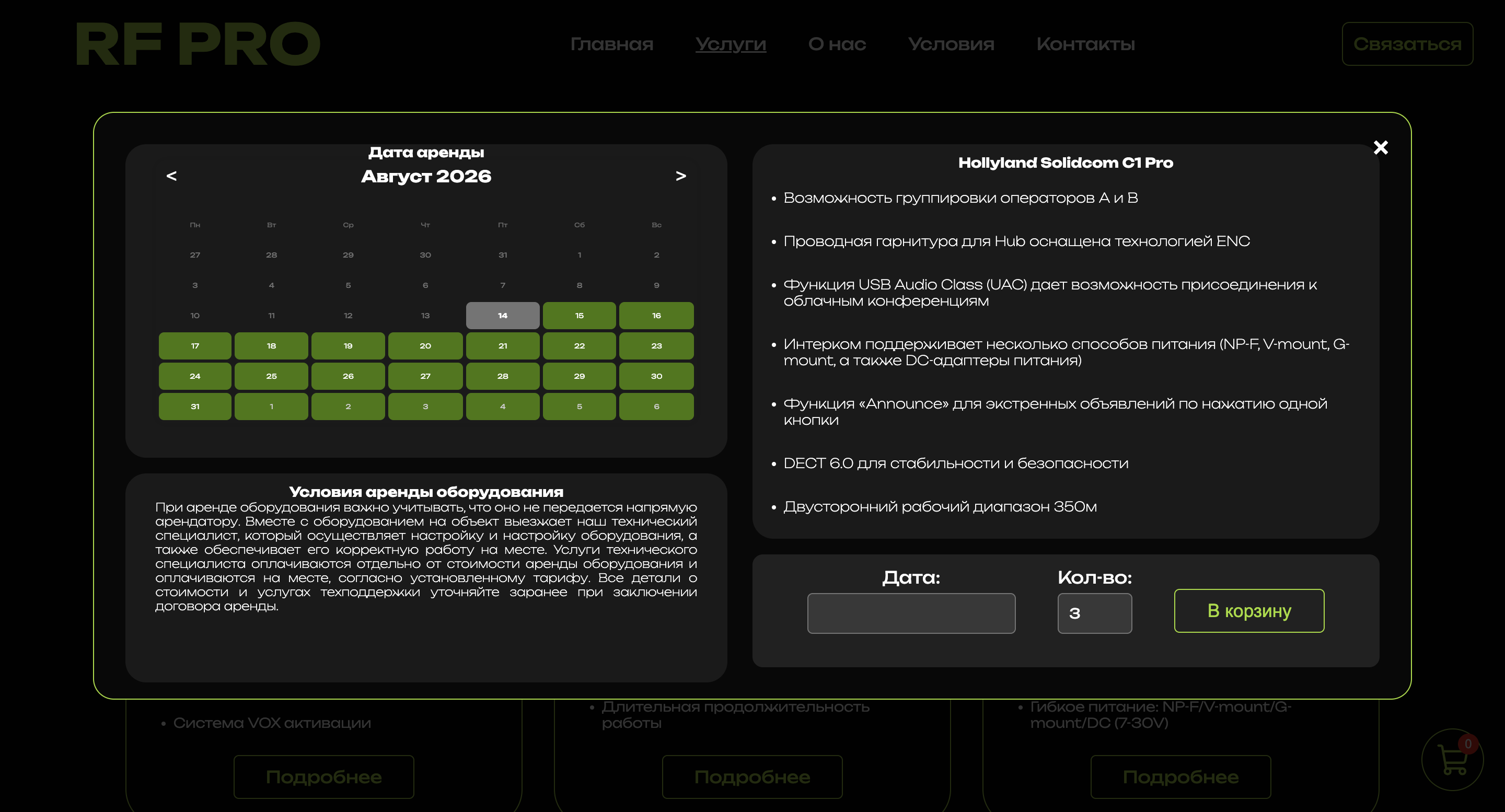Pick August 15 in the calendar
This screenshot has width=1505, height=812.
579,316
